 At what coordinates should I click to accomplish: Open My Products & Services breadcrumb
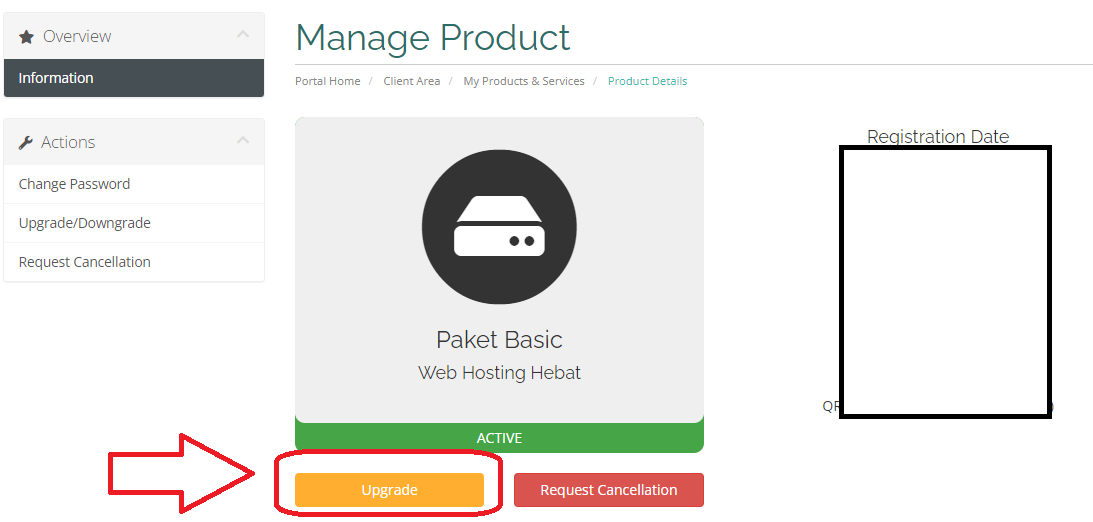pyautogui.click(x=523, y=81)
